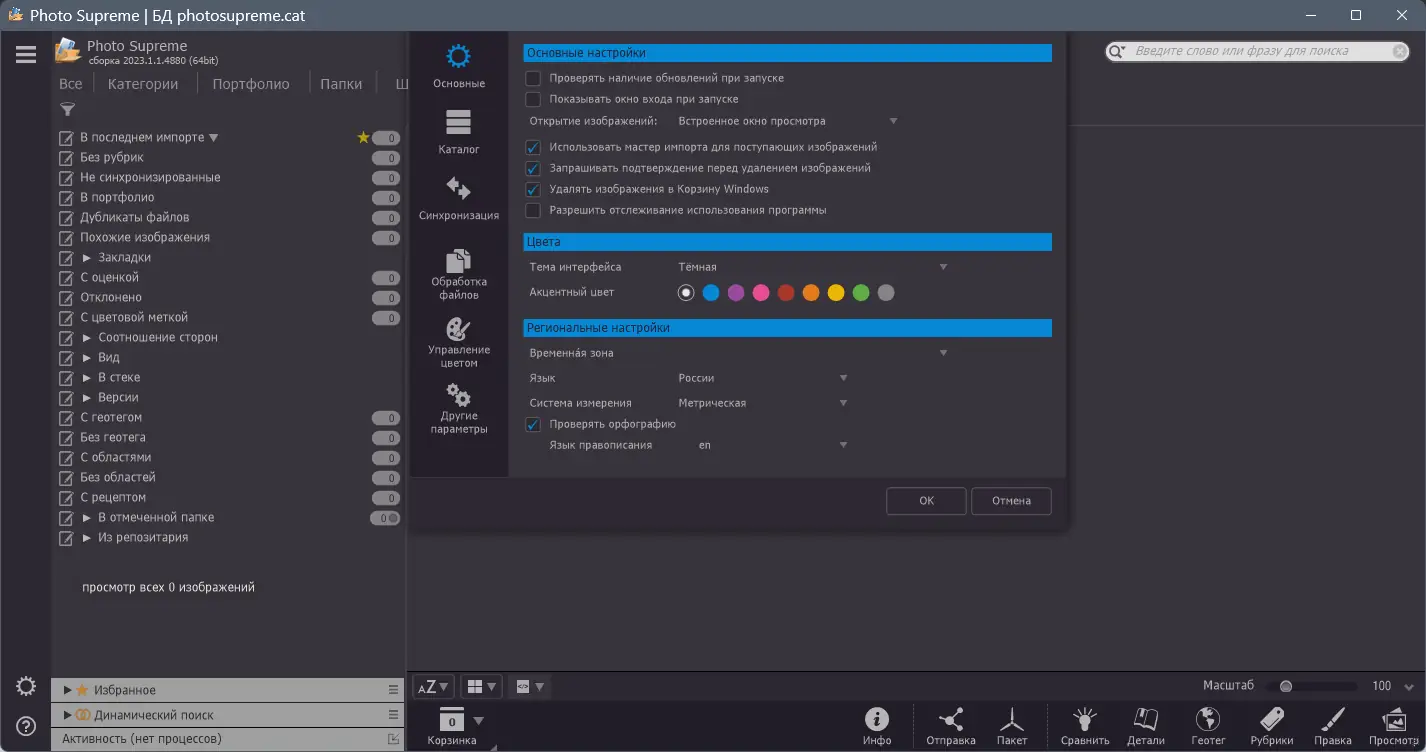The image size is (1426, 752).
Task: Select the Похожие изображения row
Action: [228, 238]
